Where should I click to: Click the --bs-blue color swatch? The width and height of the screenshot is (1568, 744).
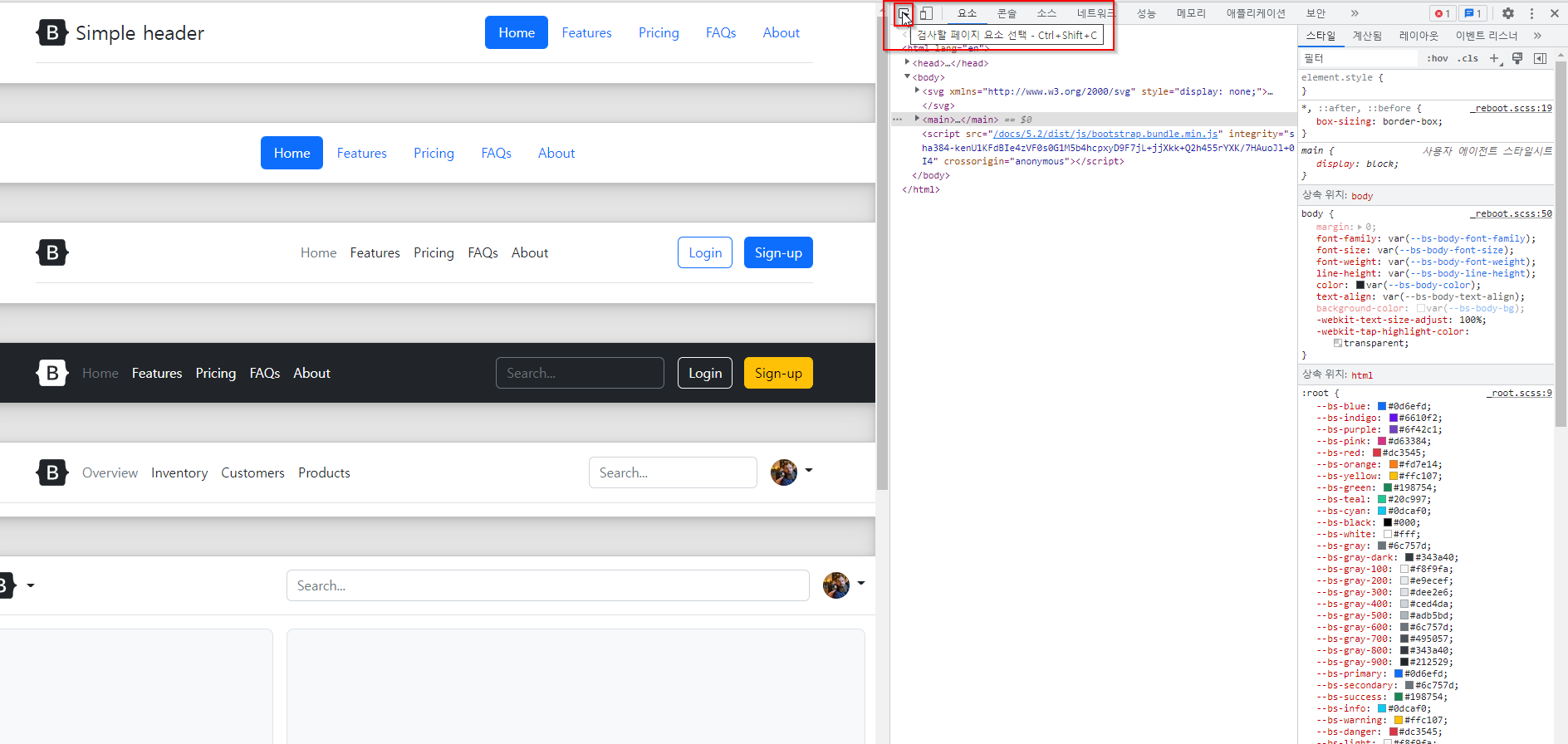point(1382,406)
